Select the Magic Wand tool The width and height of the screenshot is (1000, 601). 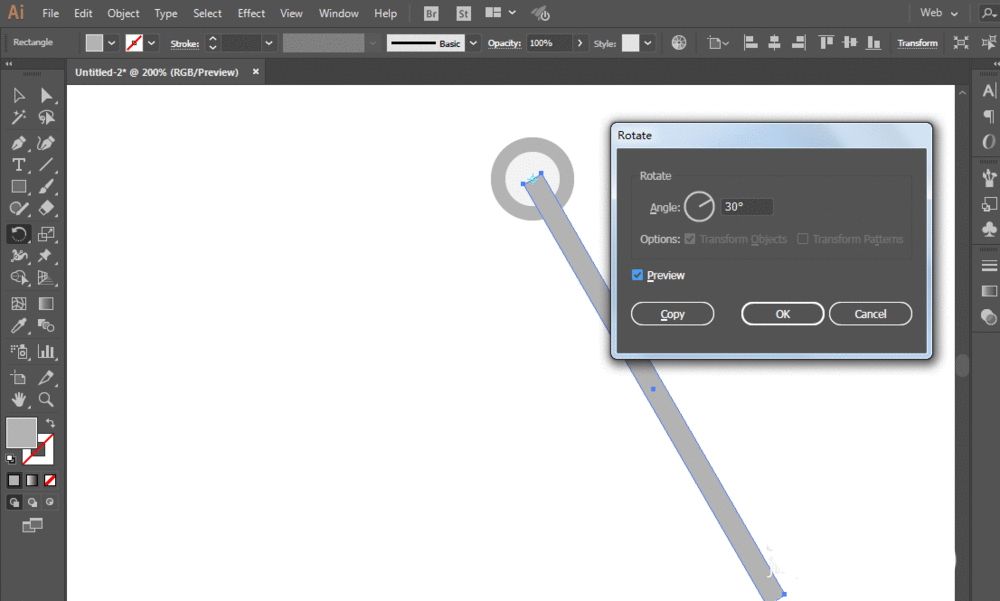point(18,118)
